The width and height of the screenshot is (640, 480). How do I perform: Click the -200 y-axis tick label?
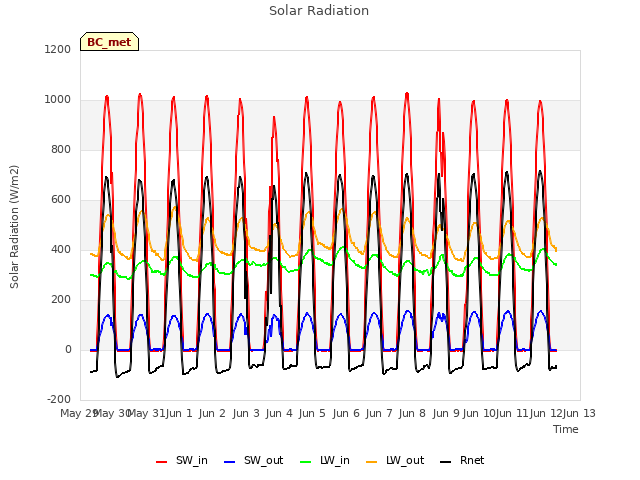tap(59, 400)
